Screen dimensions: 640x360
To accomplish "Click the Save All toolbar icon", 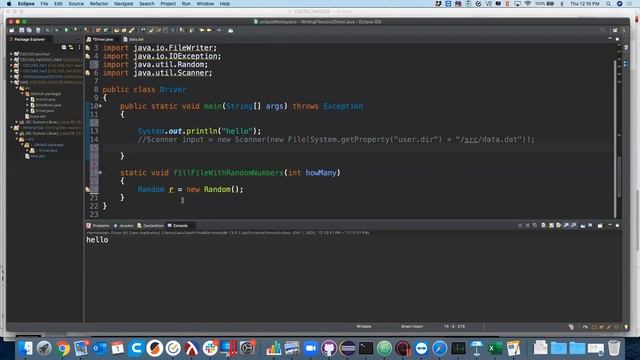I will tap(29, 30).
